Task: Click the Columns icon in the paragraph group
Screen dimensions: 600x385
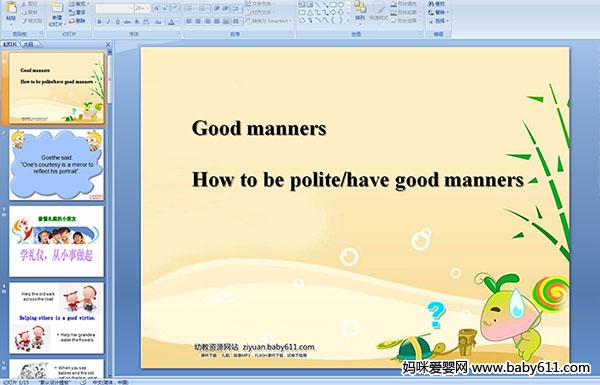Action: (x=236, y=21)
